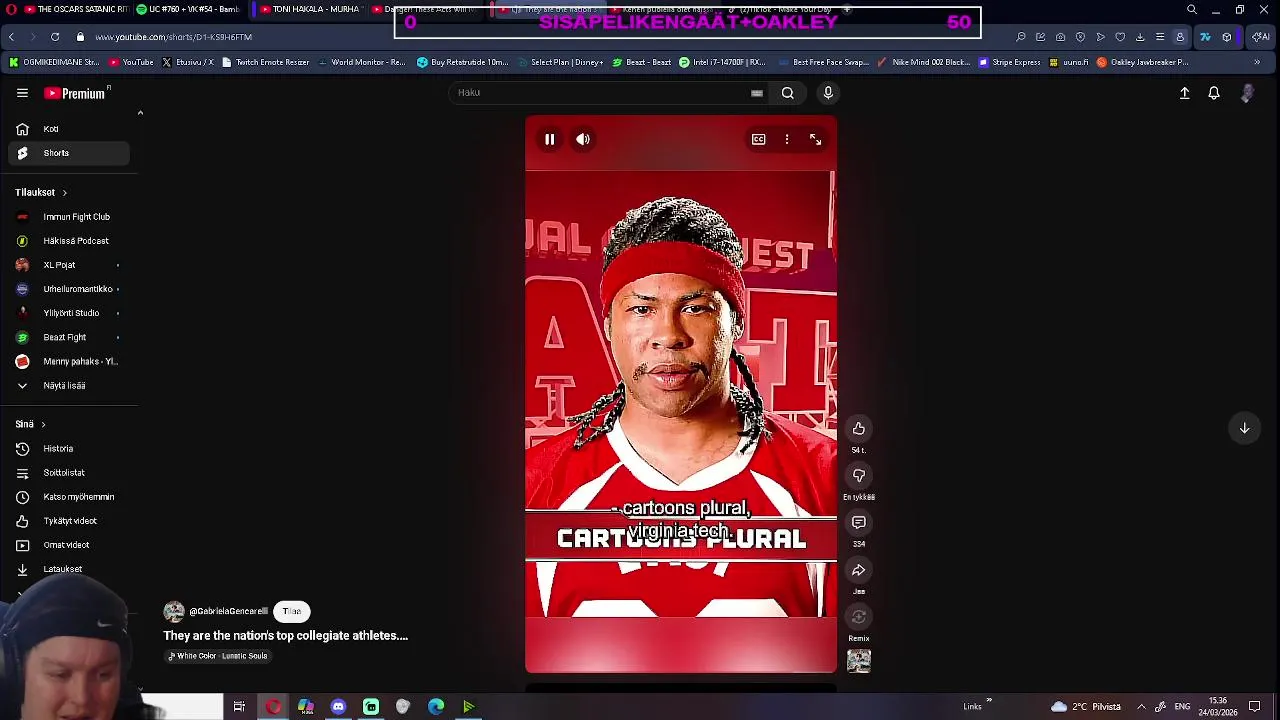Open the Task View taskbar button
The width and height of the screenshot is (1280, 720).
pyautogui.click(x=239, y=707)
